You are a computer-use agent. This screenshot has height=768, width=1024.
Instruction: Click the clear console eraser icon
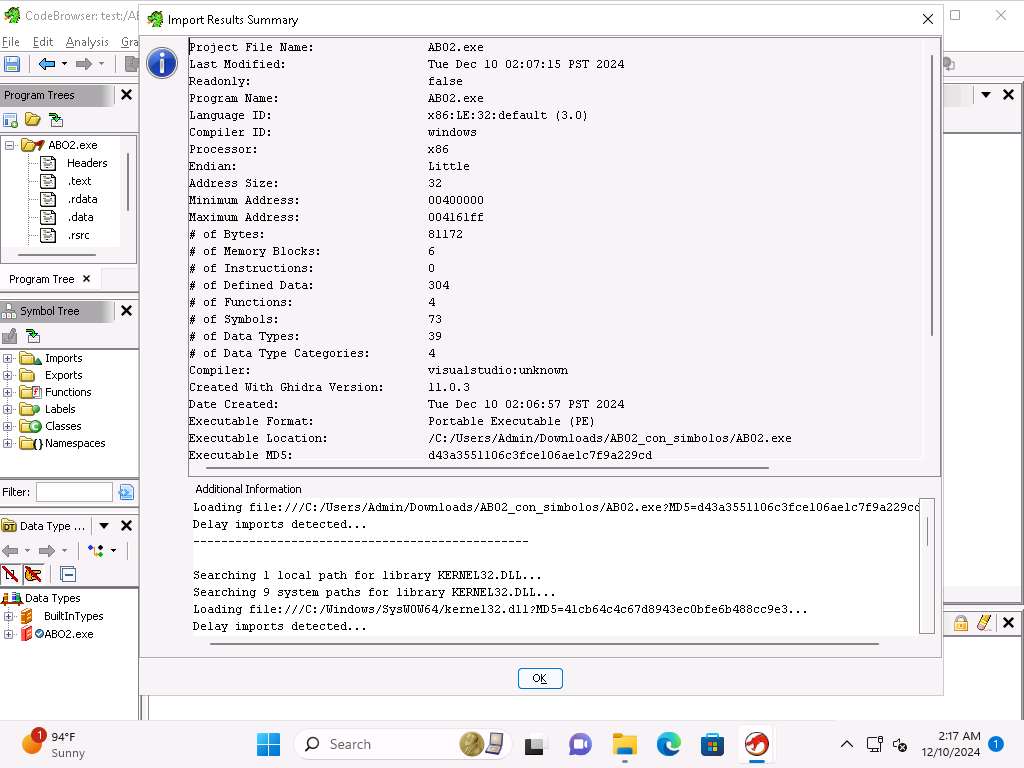point(983,623)
